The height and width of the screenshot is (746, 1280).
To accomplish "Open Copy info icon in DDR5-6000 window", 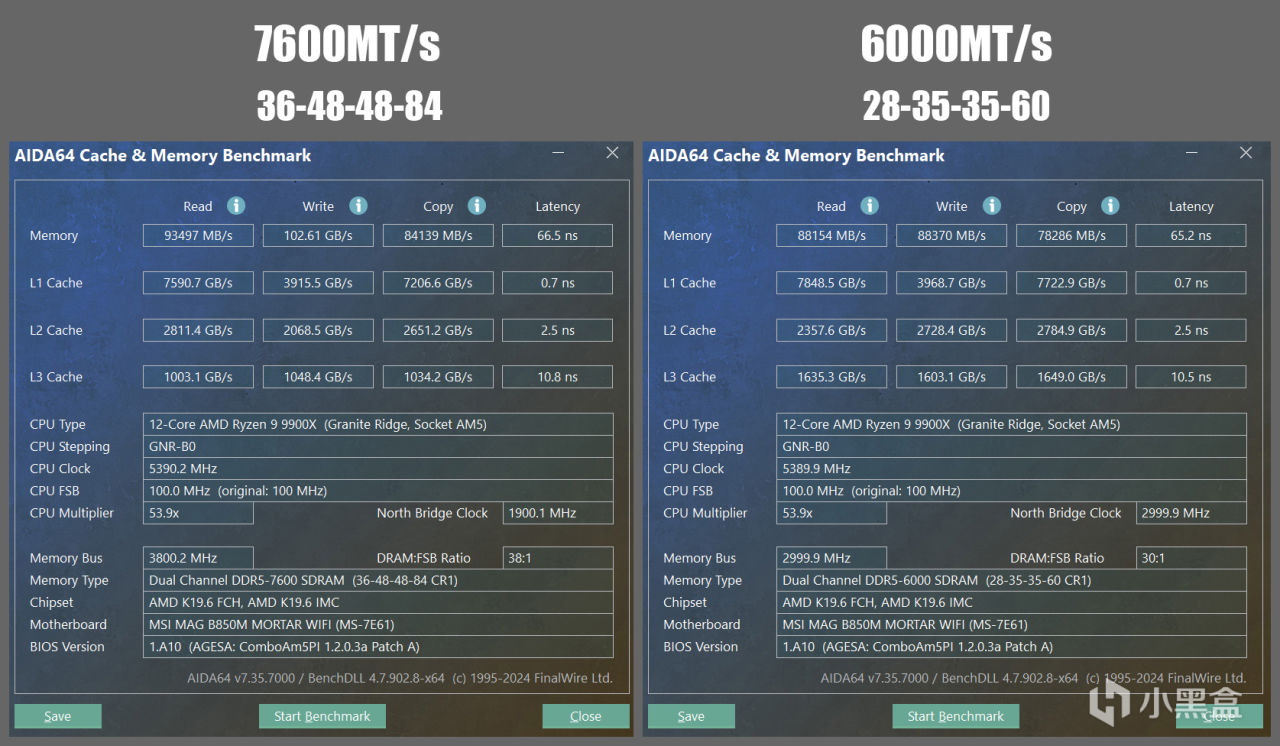I will (1110, 205).
